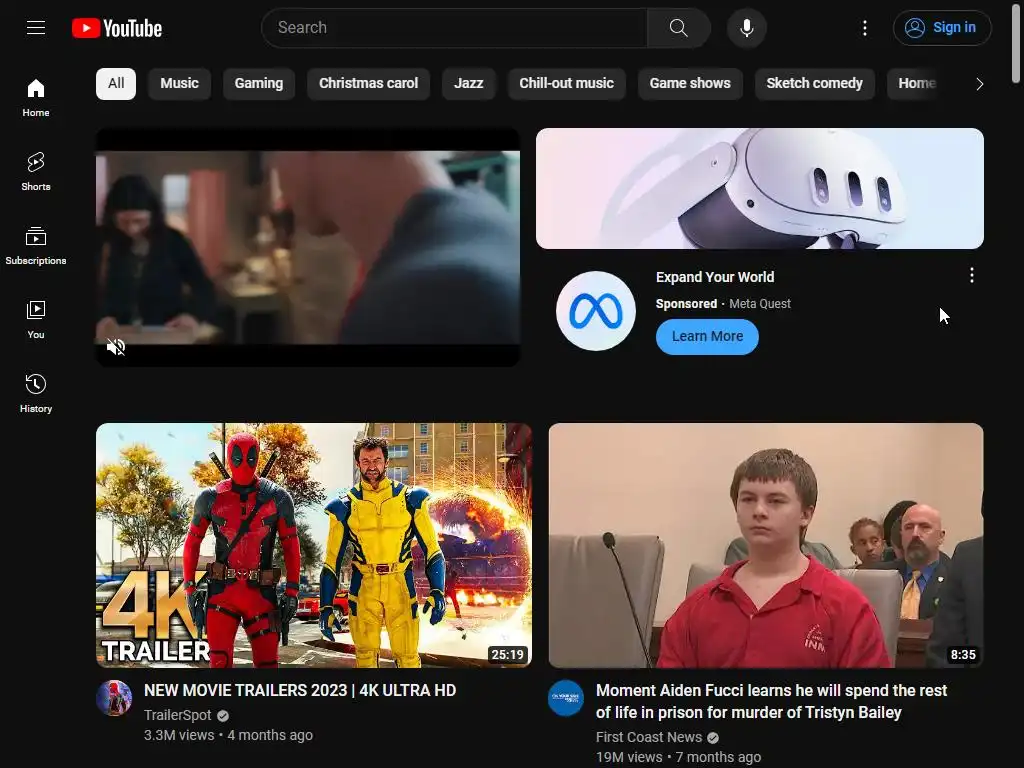Open the hamburger guide menu
The image size is (1024, 768).
point(36,27)
